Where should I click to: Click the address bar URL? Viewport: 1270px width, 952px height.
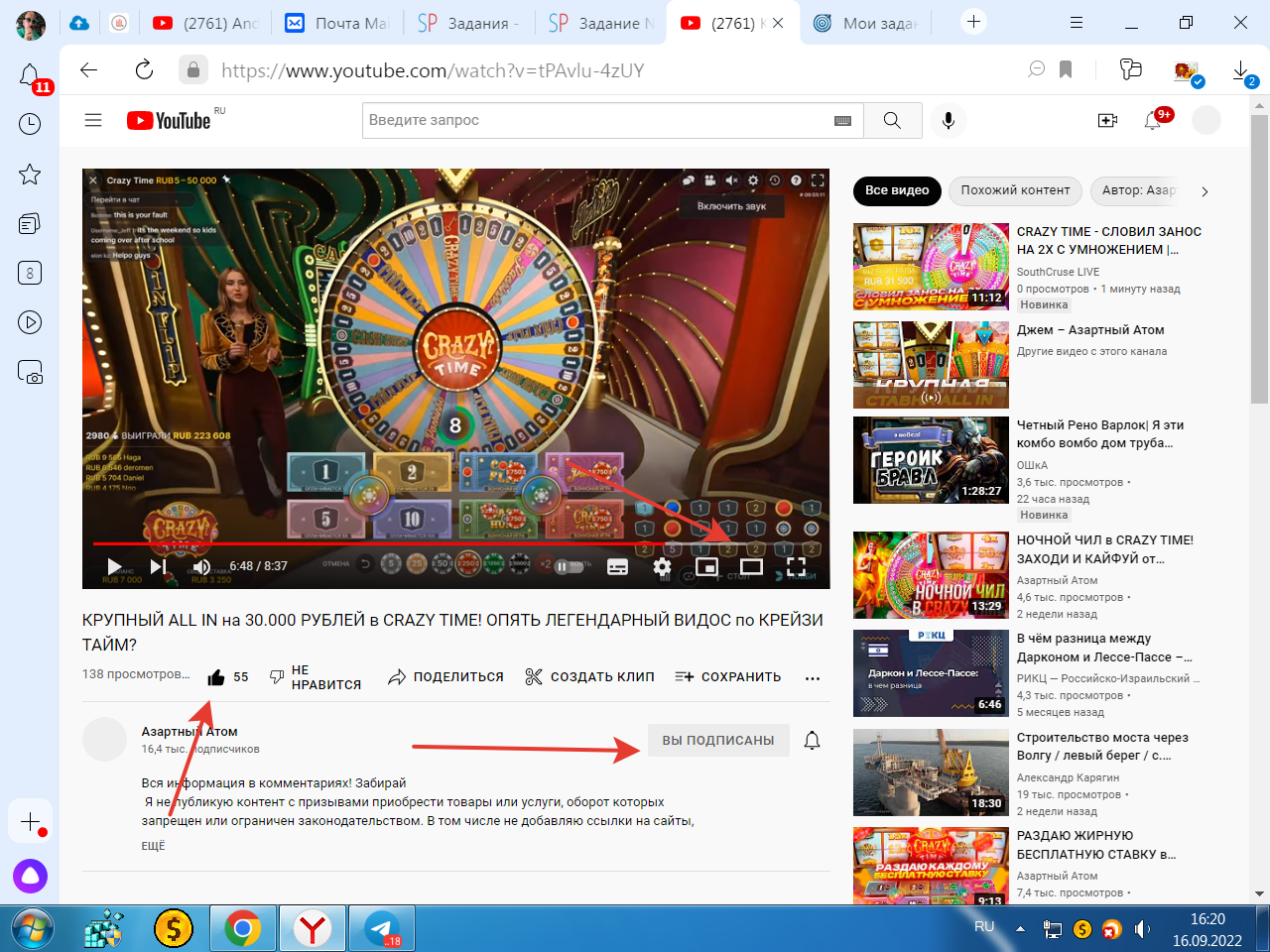[433, 70]
